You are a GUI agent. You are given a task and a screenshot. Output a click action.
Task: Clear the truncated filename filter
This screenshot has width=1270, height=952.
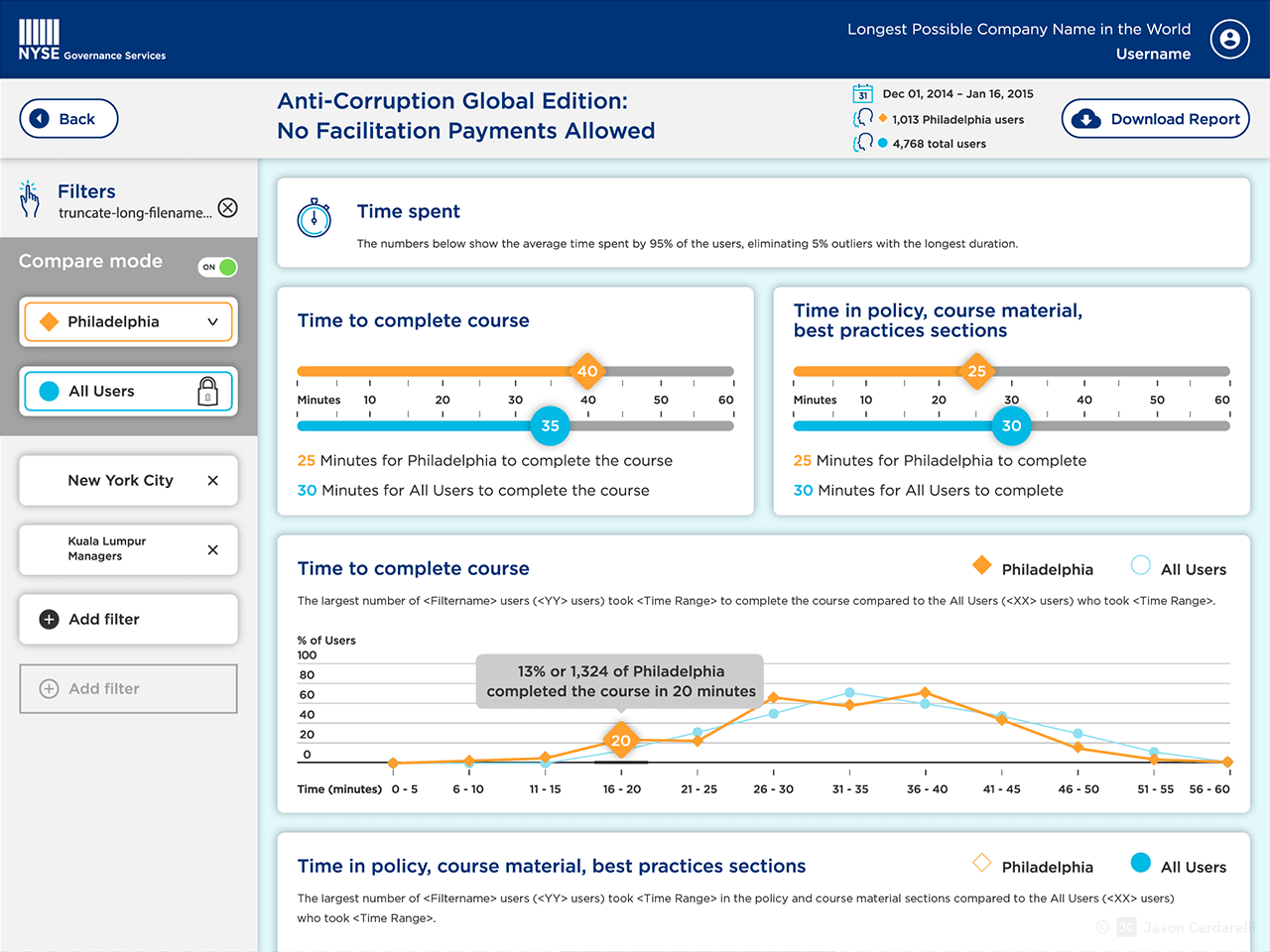(228, 207)
